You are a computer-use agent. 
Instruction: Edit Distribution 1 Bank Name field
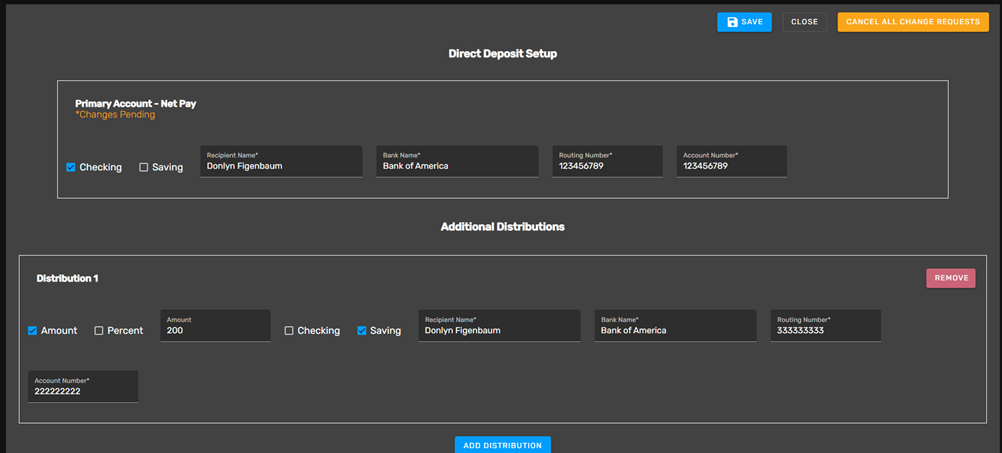(675, 326)
